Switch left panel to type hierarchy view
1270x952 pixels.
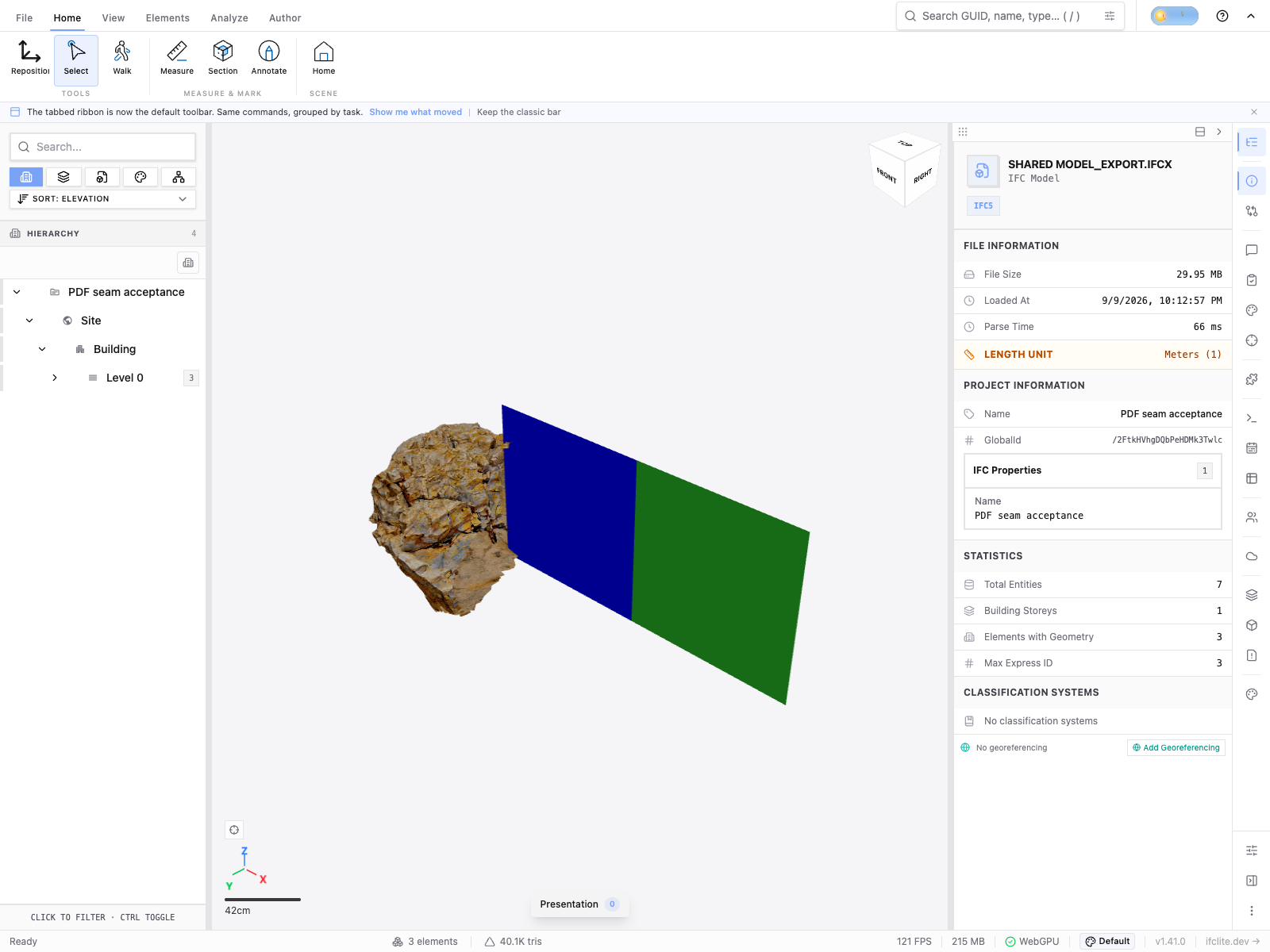click(x=179, y=177)
